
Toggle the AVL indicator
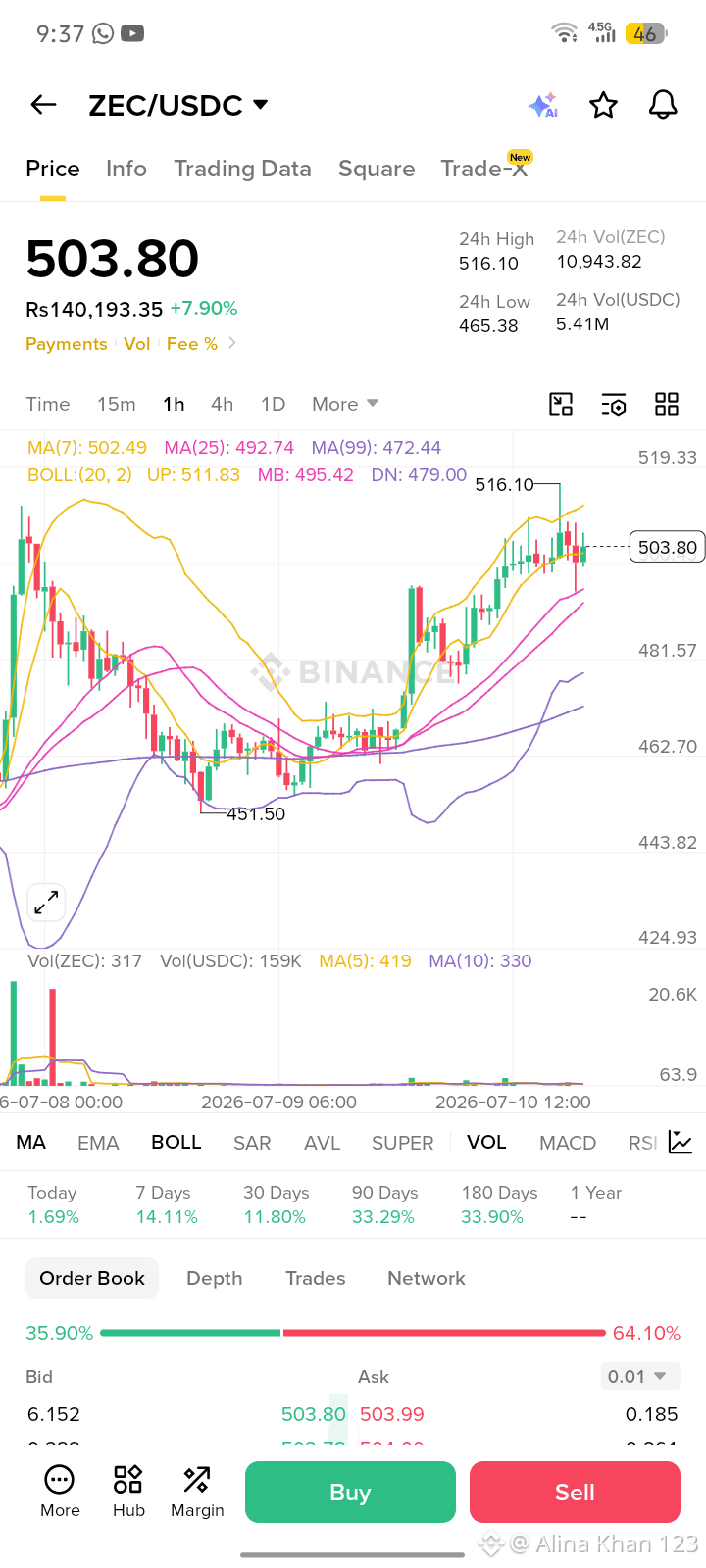point(322,1143)
